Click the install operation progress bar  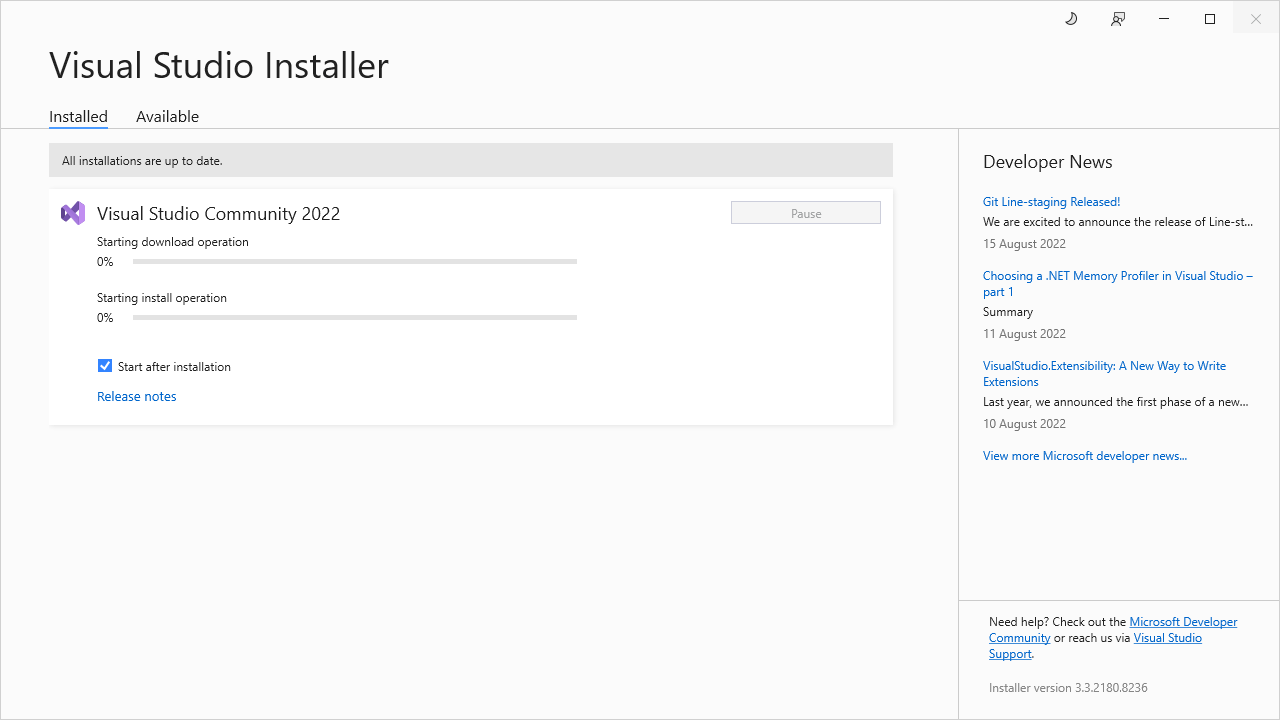tap(354, 317)
